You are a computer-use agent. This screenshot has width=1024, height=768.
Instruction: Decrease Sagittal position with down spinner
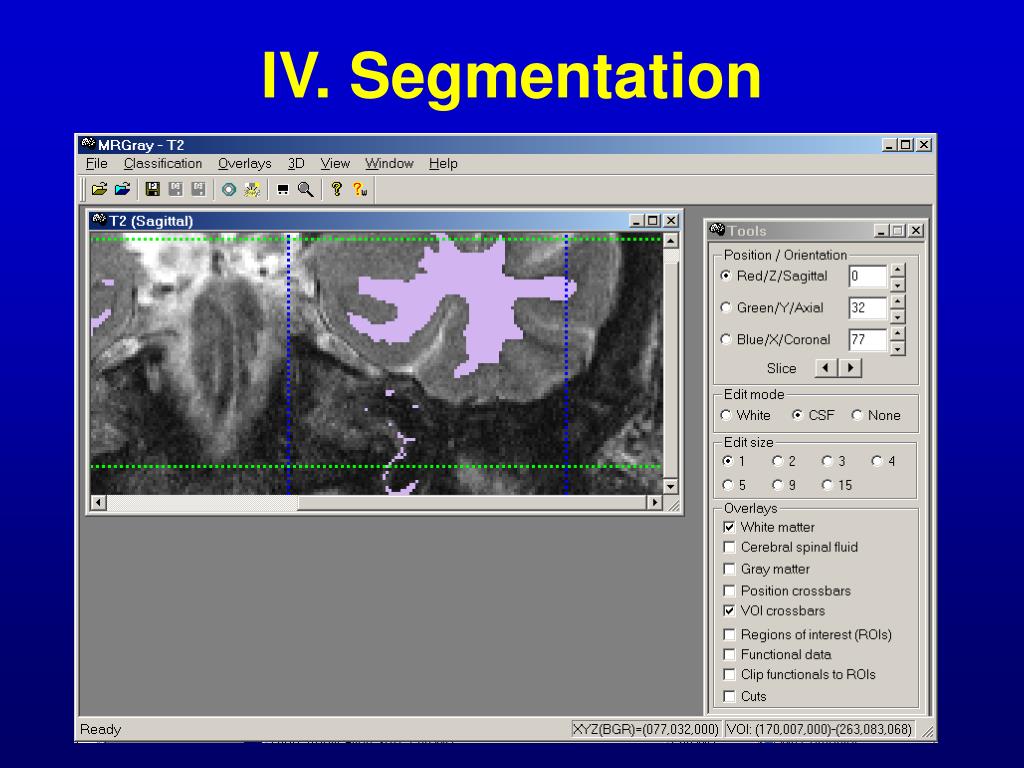coord(898,284)
